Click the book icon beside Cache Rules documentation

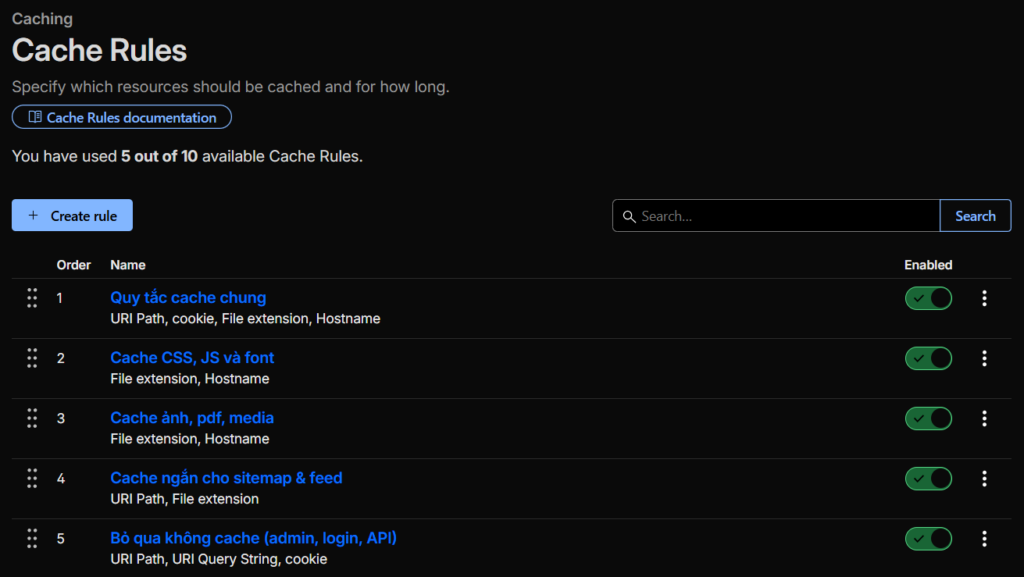(35, 117)
